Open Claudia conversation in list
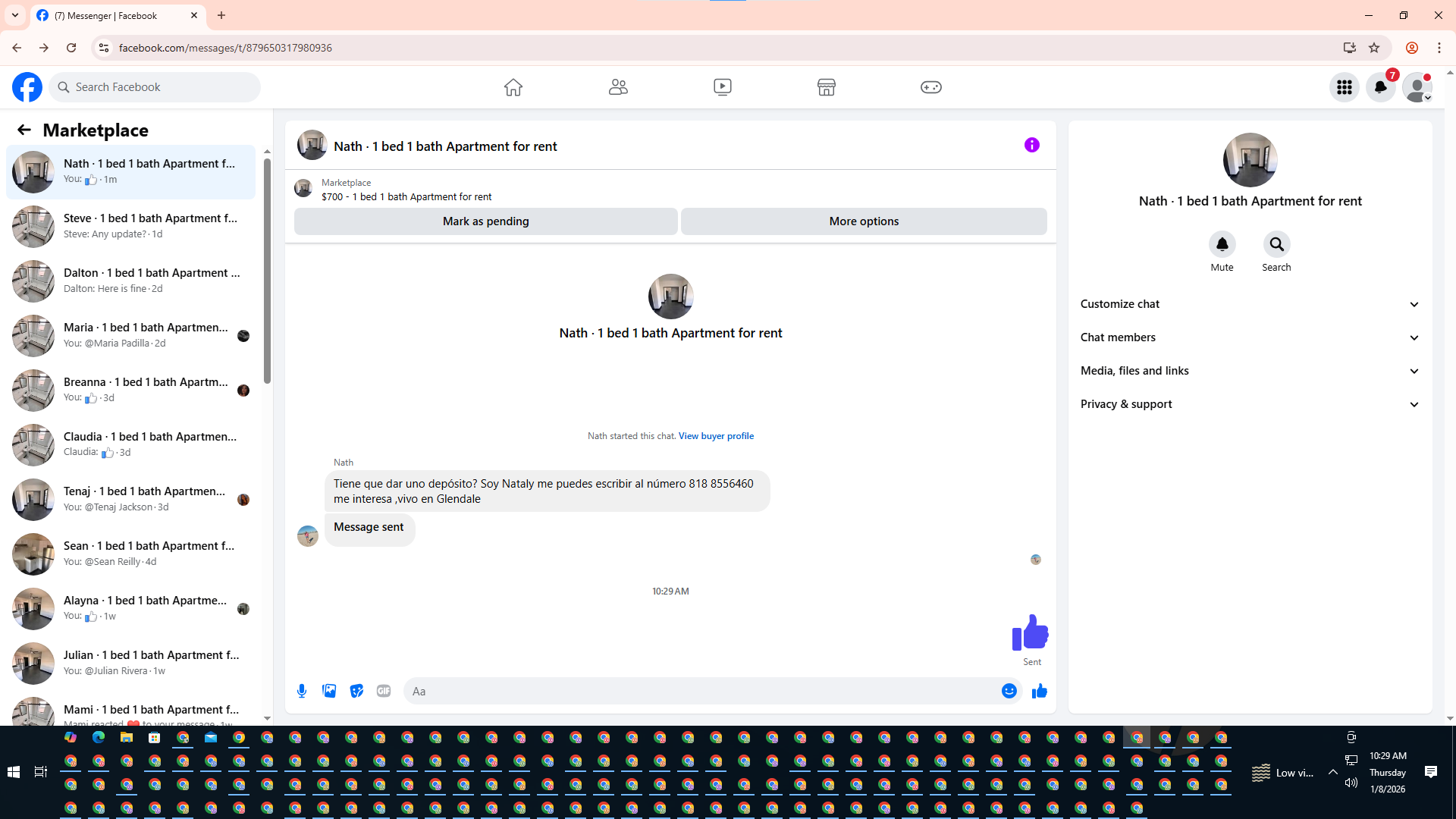The height and width of the screenshot is (819, 1456). pyautogui.click(x=130, y=444)
